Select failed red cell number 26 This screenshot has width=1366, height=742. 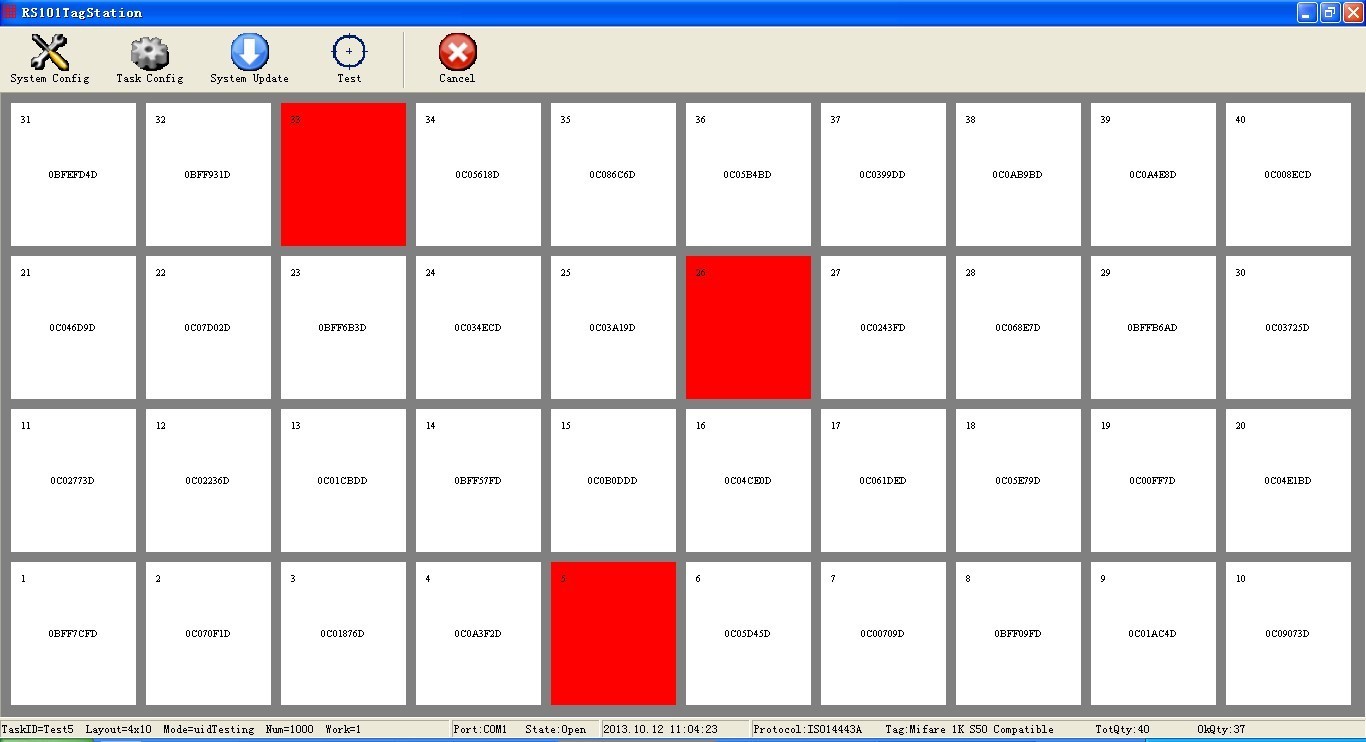click(748, 327)
